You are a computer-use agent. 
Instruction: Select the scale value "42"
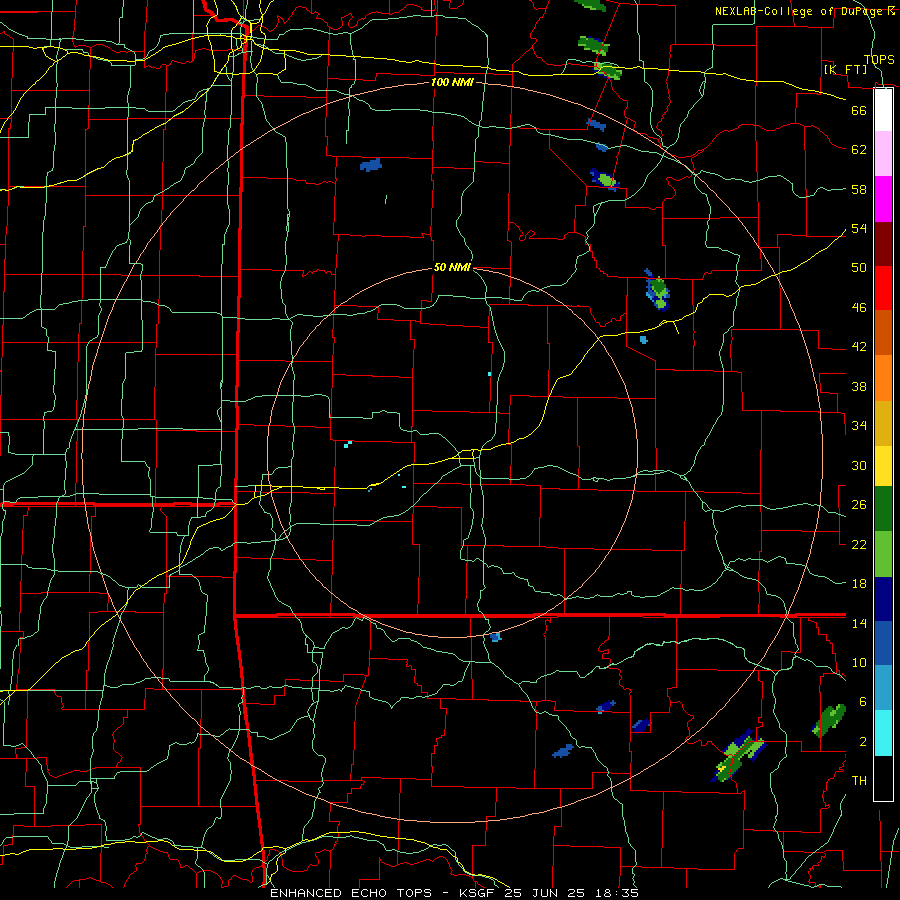pyautogui.click(x=859, y=347)
